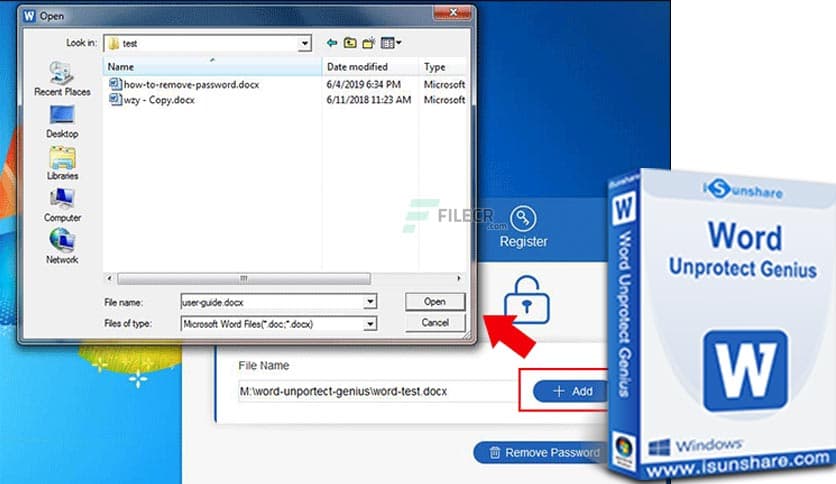Select file wzy - Copy.docx

tap(152, 100)
